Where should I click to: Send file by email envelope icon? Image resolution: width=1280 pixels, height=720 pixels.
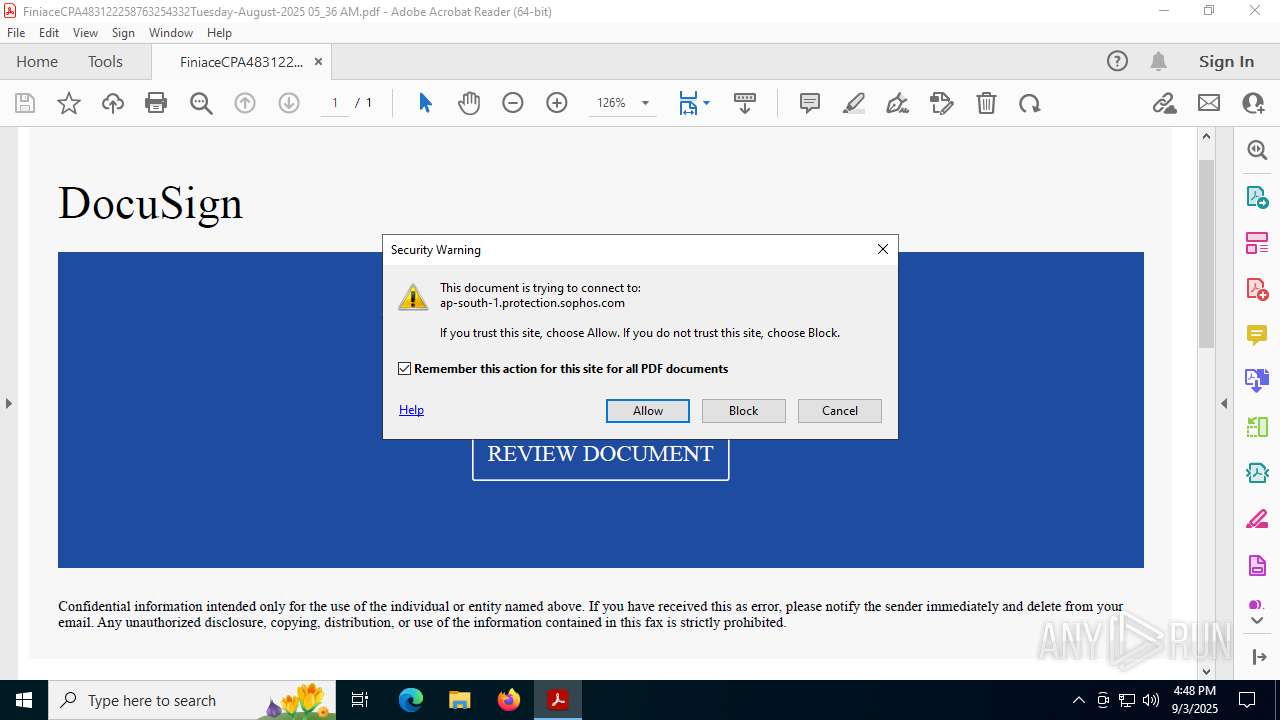1209,103
